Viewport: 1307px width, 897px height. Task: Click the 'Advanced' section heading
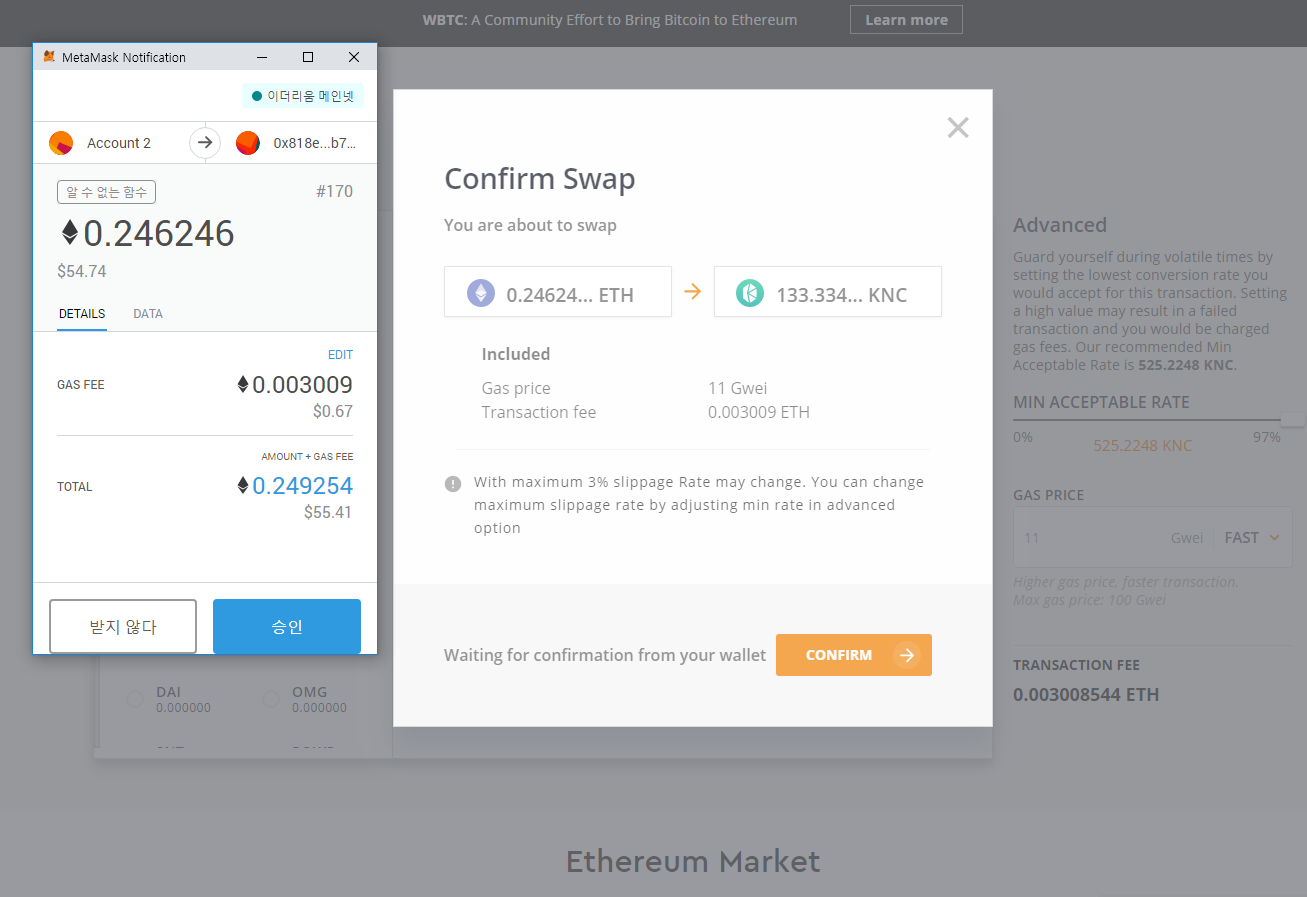pos(1060,225)
